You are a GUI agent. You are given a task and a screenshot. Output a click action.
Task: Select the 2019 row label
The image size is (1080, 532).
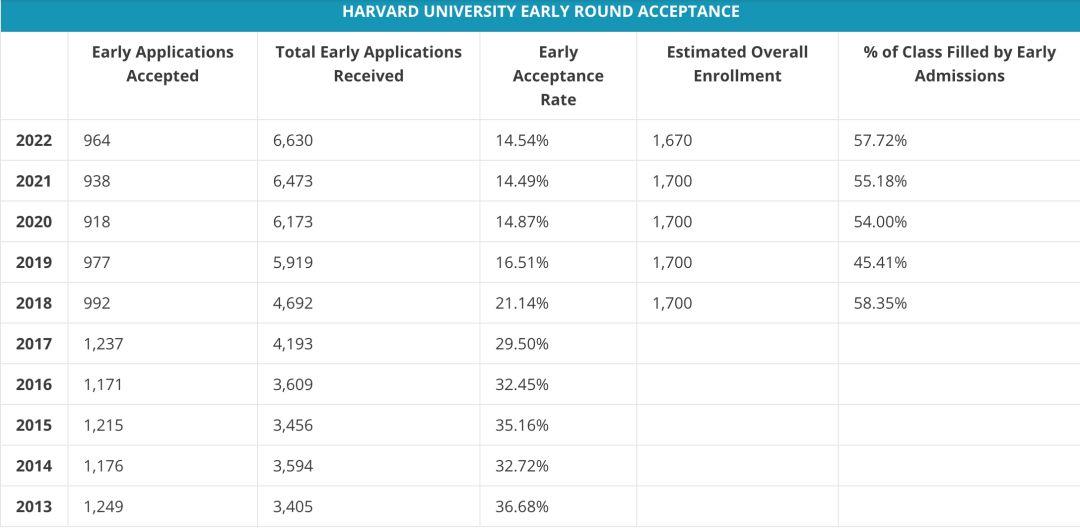(34, 263)
